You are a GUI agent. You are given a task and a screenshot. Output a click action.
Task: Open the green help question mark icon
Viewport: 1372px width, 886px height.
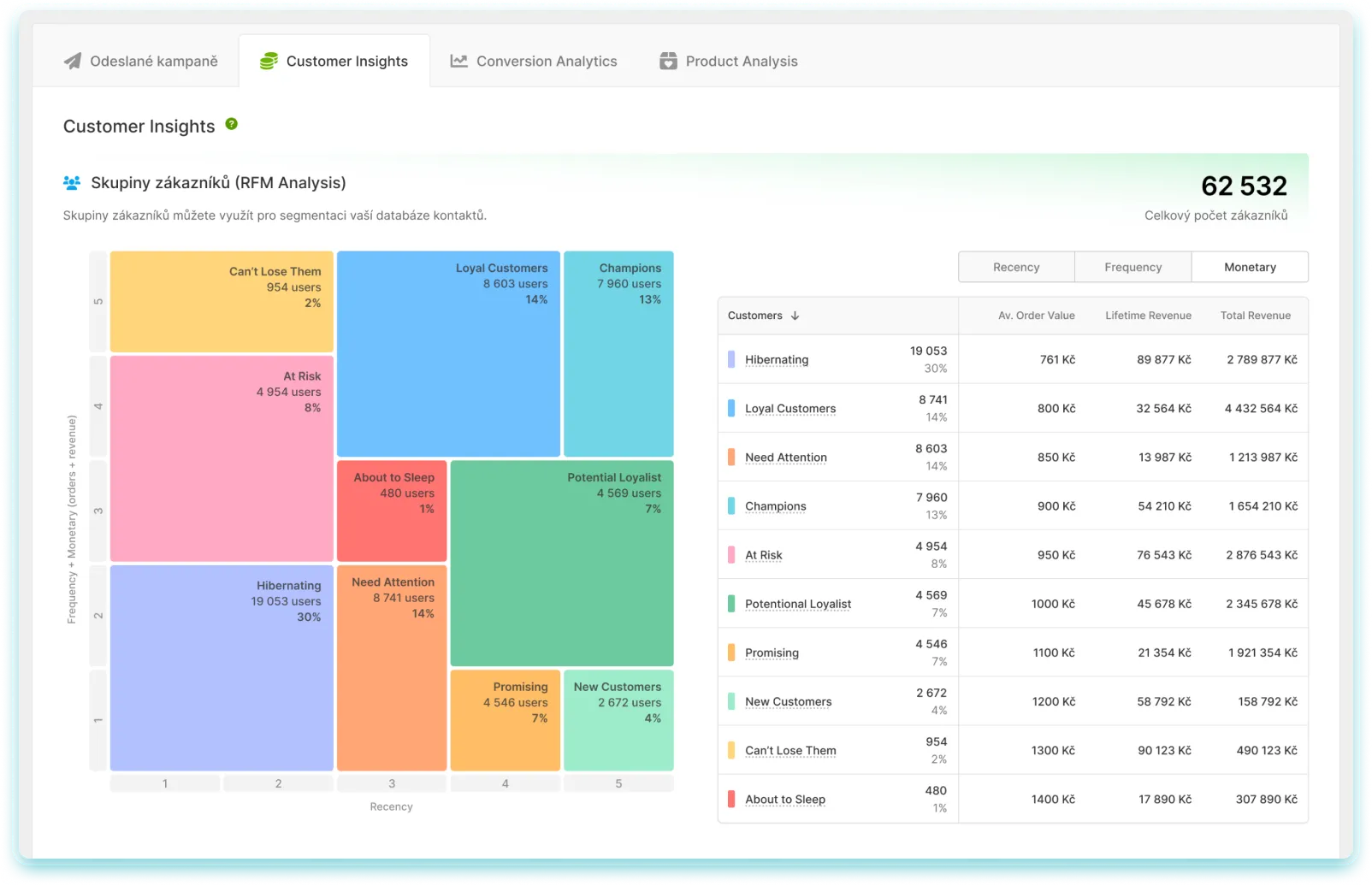coord(231,124)
